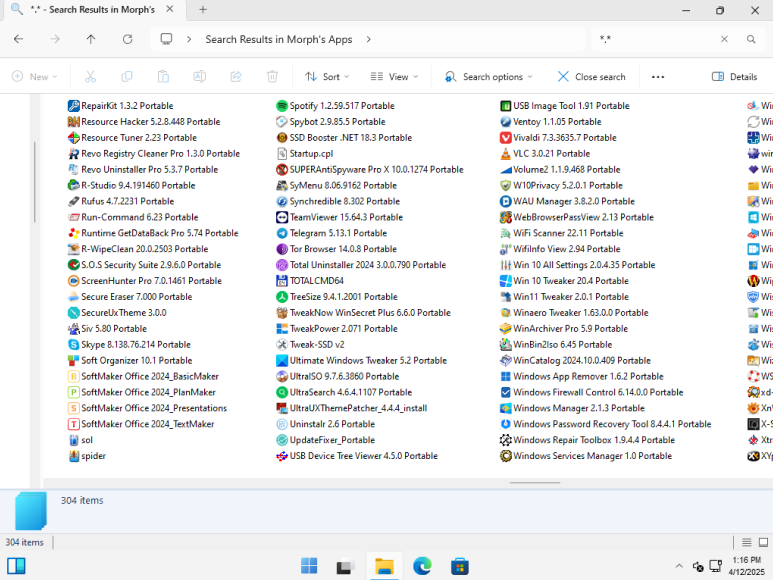Open the View dropdown menu

395,77
